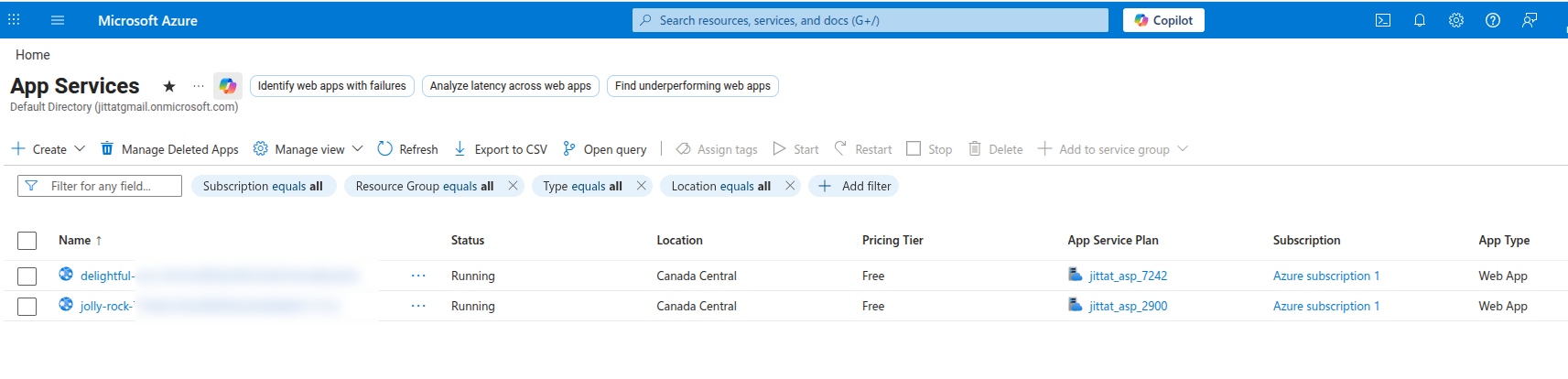Open the Subscription equals all filter
Image resolution: width=1568 pixels, height=379 pixels.
[x=264, y=186]
